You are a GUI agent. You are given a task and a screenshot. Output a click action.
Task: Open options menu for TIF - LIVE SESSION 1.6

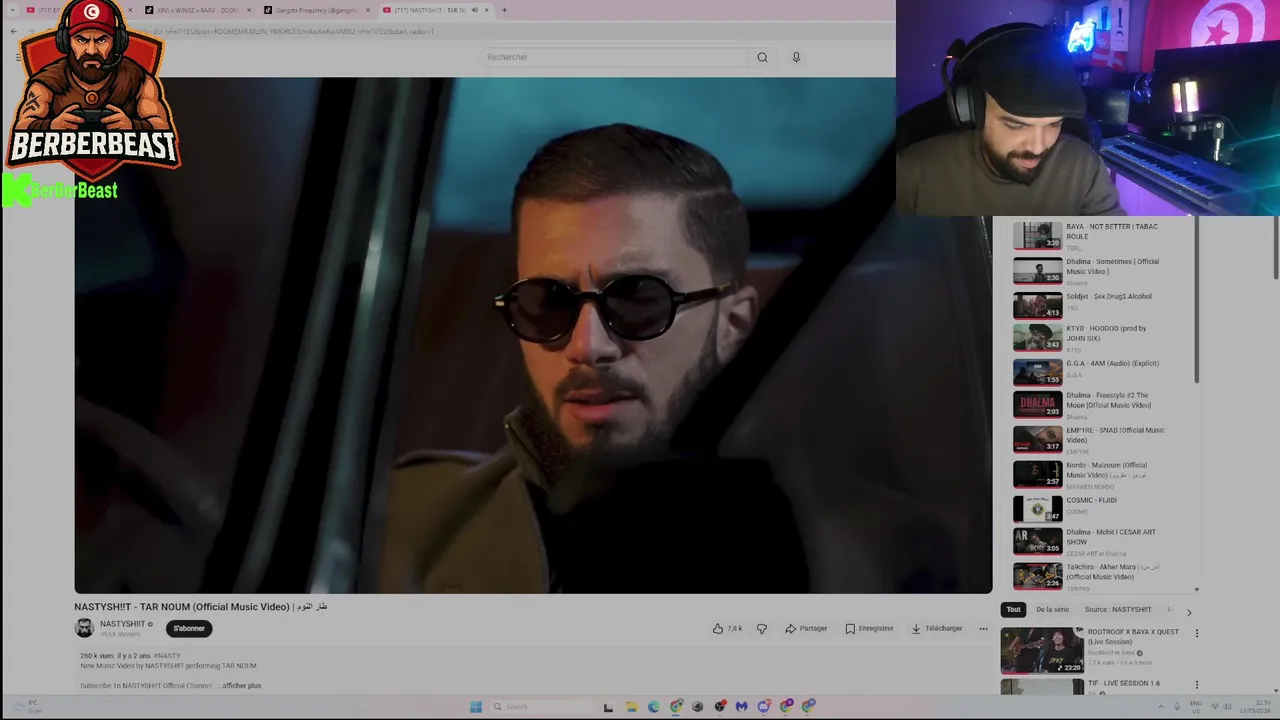(x=1196, y=685)
